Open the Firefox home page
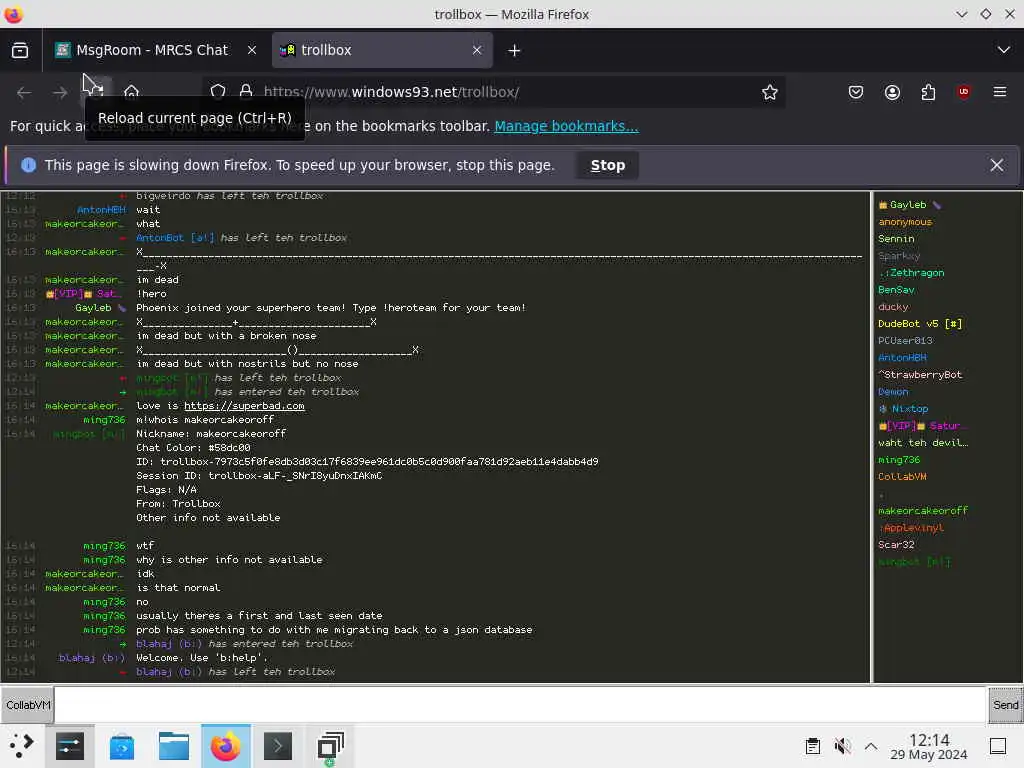The width and height of the screenshot is (1024, 768). point(131,92)
